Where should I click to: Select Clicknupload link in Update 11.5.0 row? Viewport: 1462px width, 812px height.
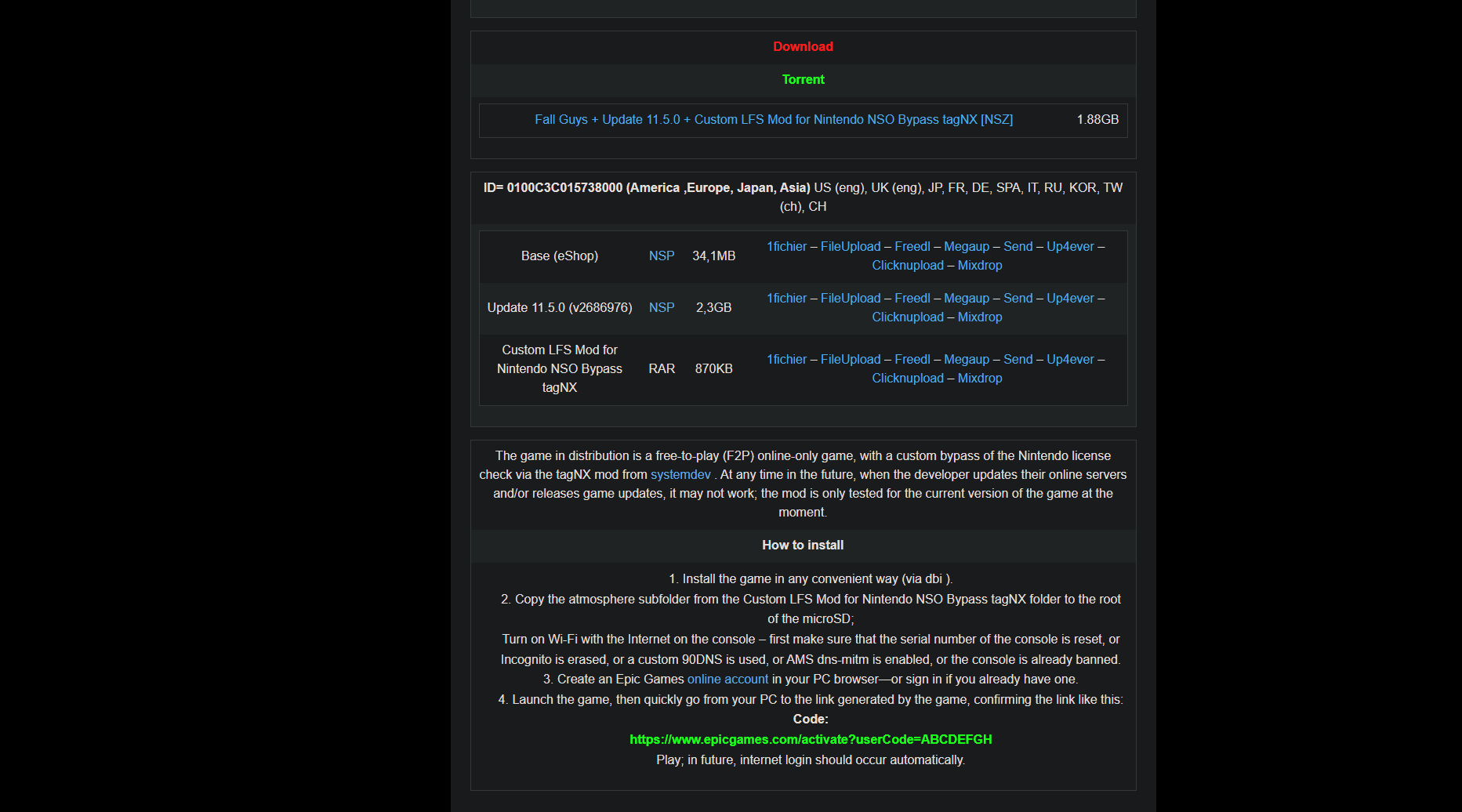click(908, 317)
